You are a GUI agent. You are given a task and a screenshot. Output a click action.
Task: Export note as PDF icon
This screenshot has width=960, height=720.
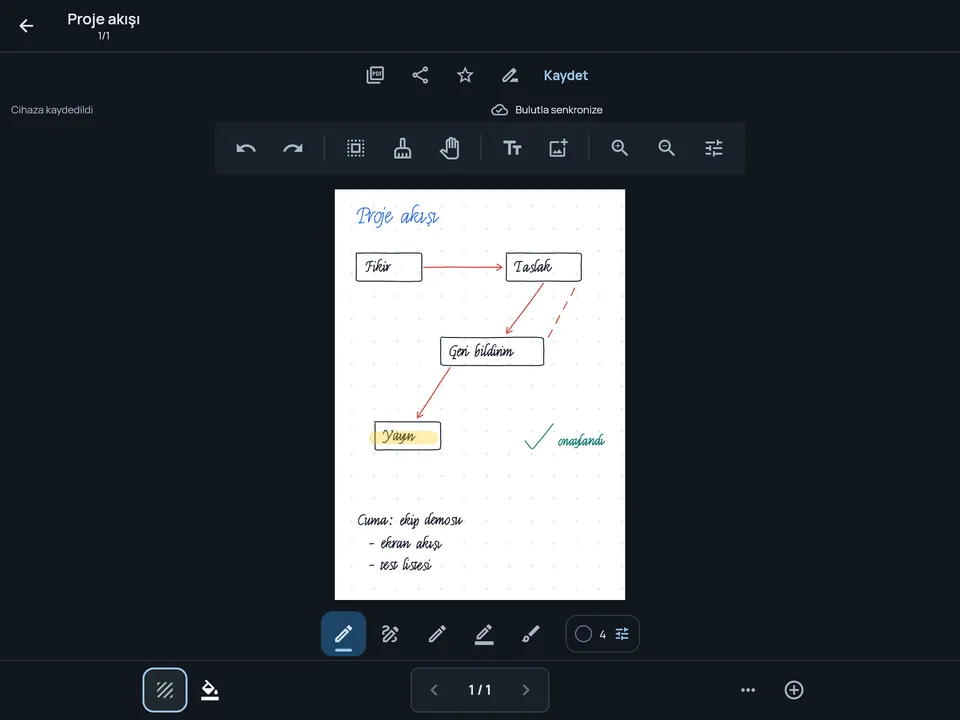[375, 75]
